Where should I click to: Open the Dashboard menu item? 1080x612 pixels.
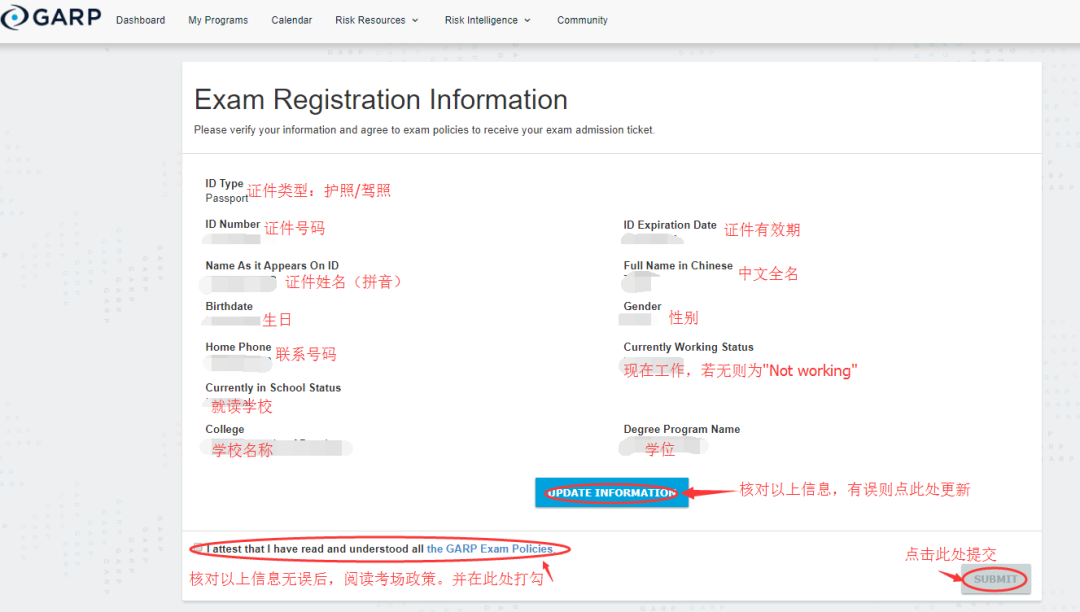coord(141,20)
